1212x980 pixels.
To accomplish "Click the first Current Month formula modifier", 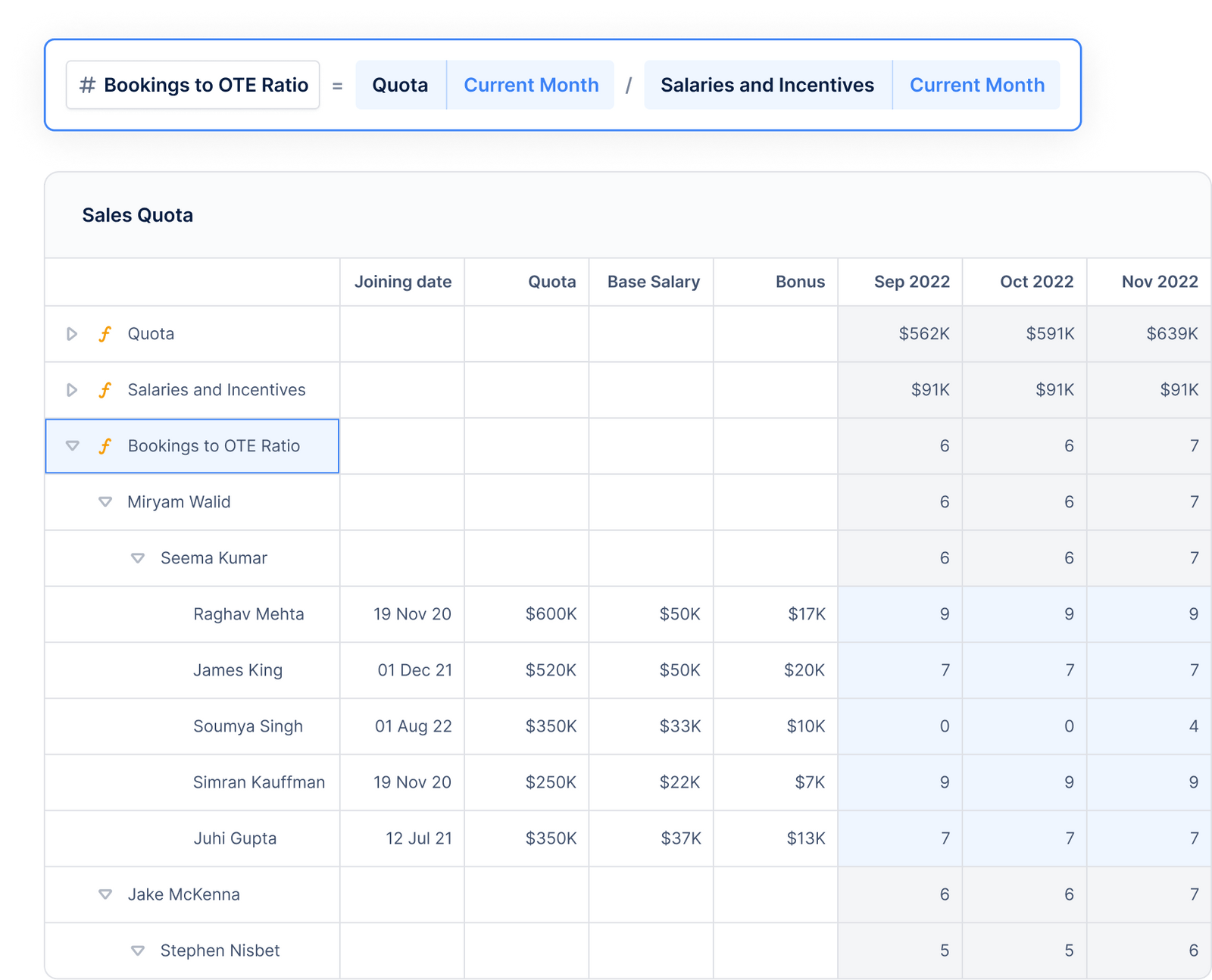I will (531, 85).
